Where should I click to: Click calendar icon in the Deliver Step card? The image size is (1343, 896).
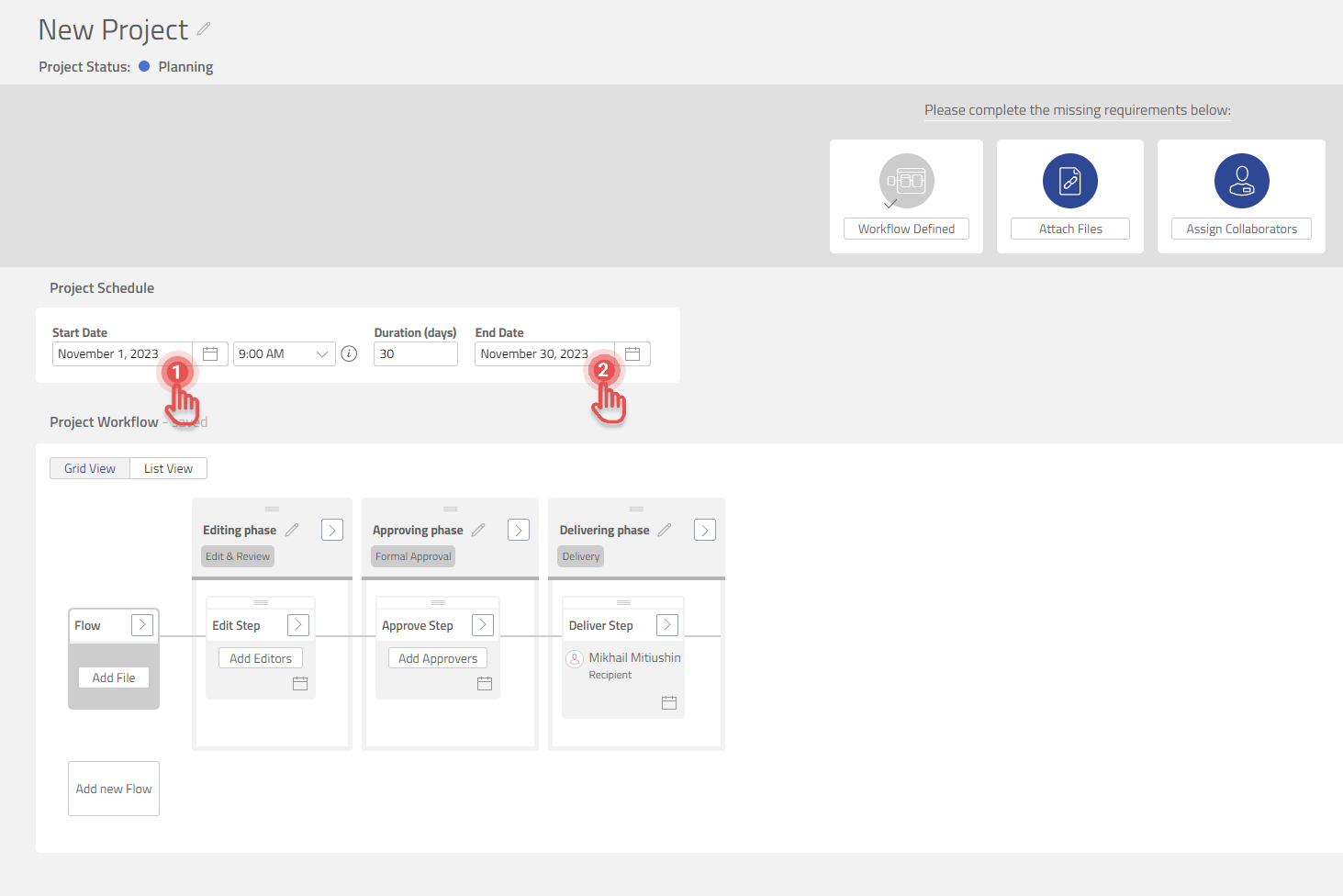coord(669,703)
